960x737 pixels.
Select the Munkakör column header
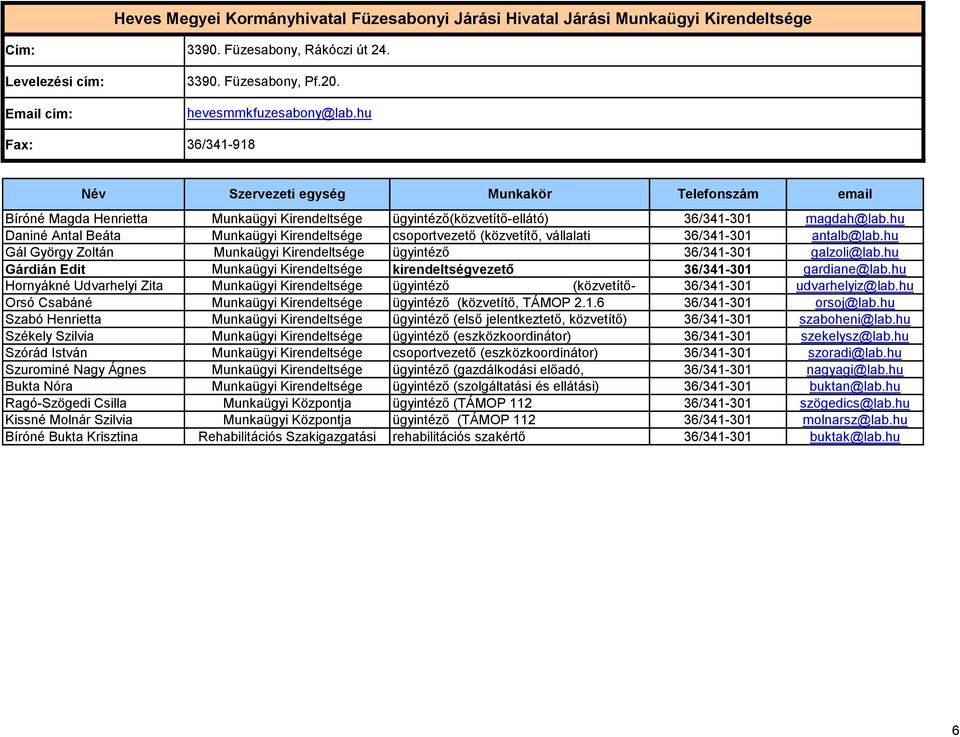(x=520, y=195)
